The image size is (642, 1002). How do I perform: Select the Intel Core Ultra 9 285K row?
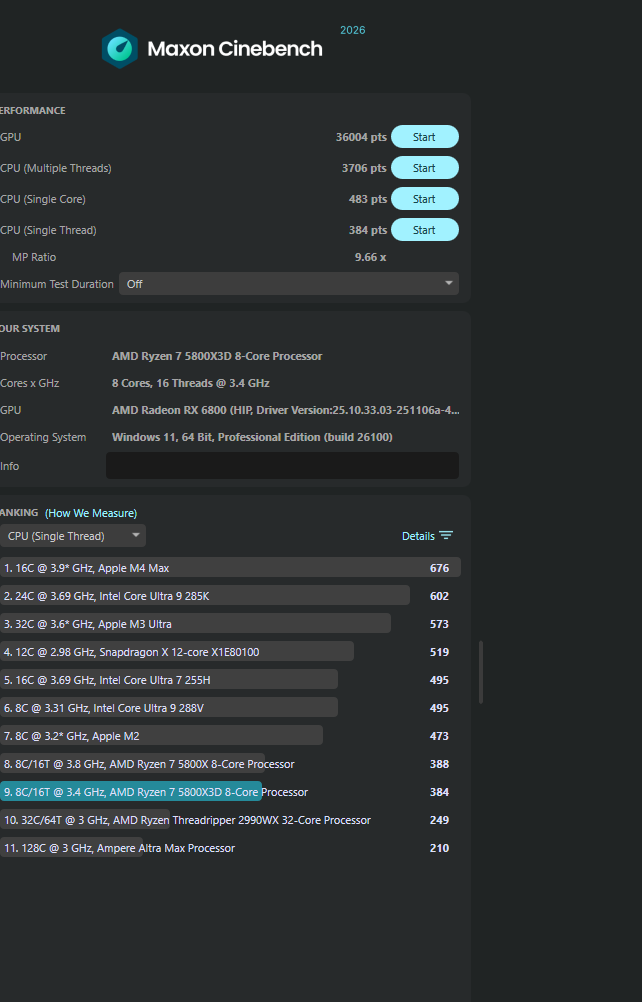coord(230,596)
